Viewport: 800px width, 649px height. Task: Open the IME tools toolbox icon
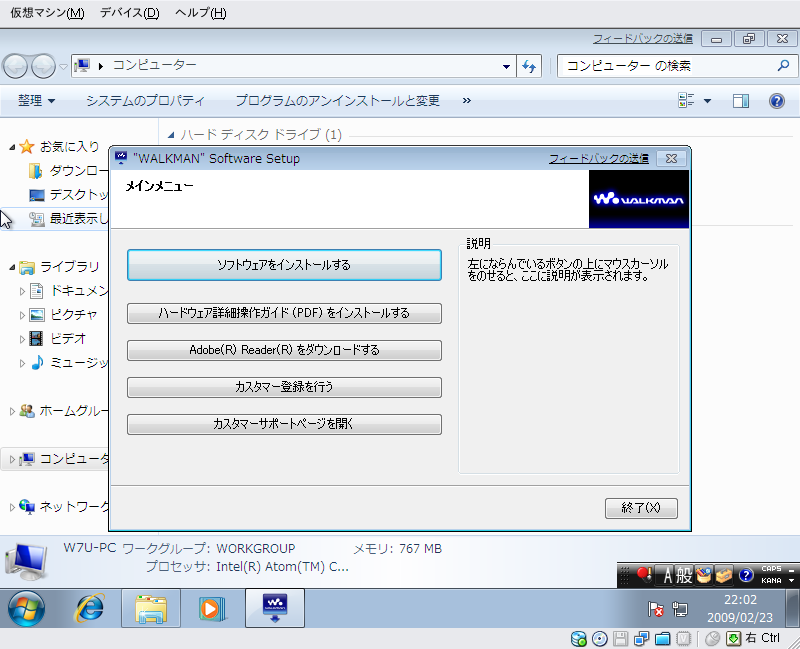coord(724,576)
